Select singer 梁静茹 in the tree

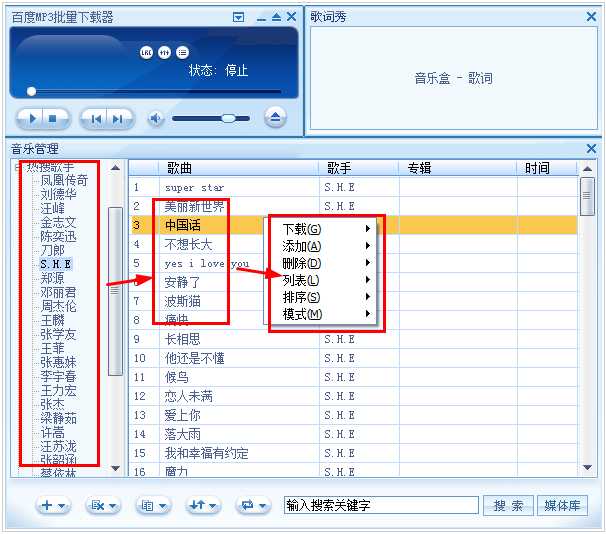[58, 418]
